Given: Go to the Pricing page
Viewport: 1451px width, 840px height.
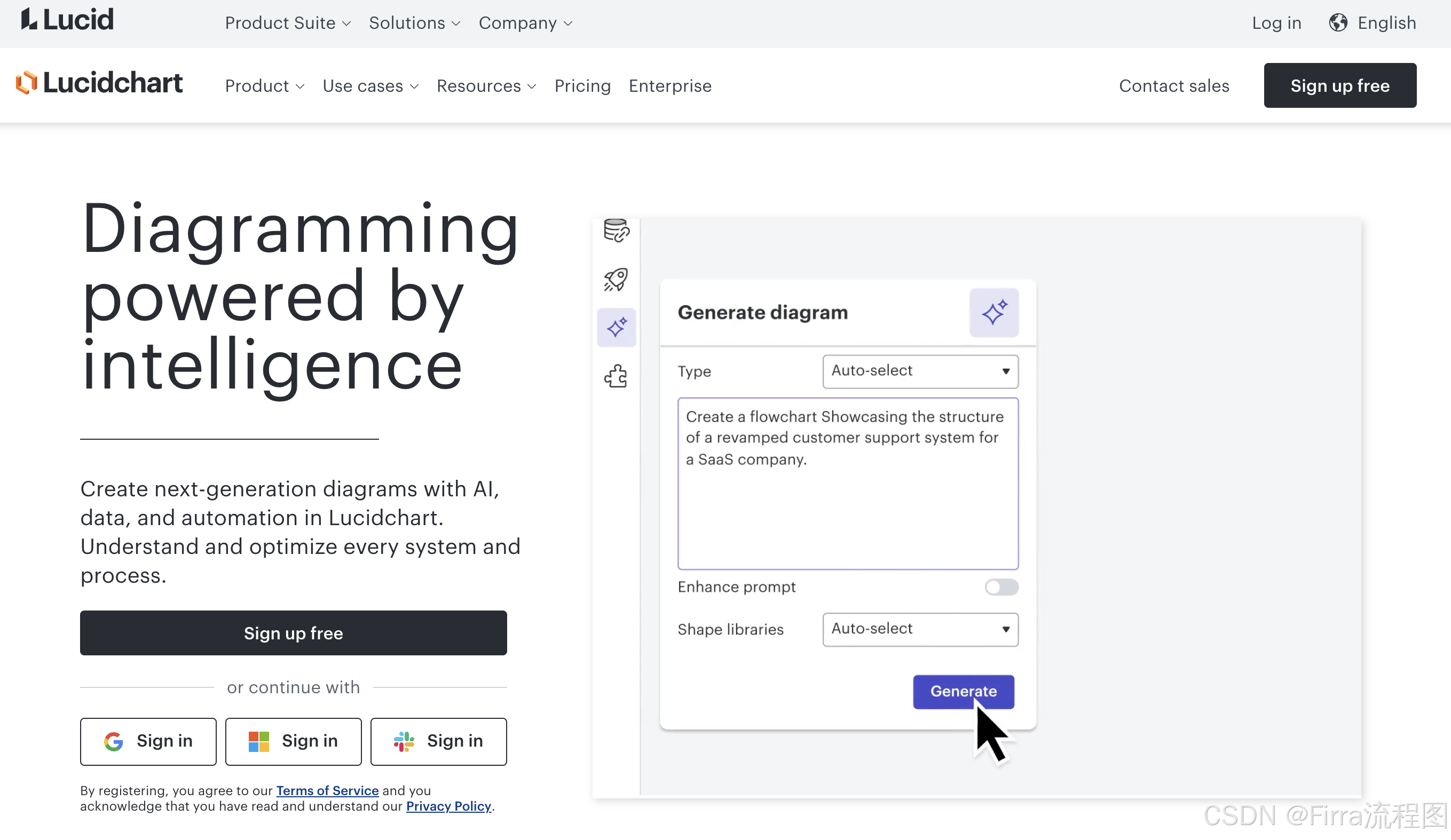Looking at the screenshot, I should (582, 86).
